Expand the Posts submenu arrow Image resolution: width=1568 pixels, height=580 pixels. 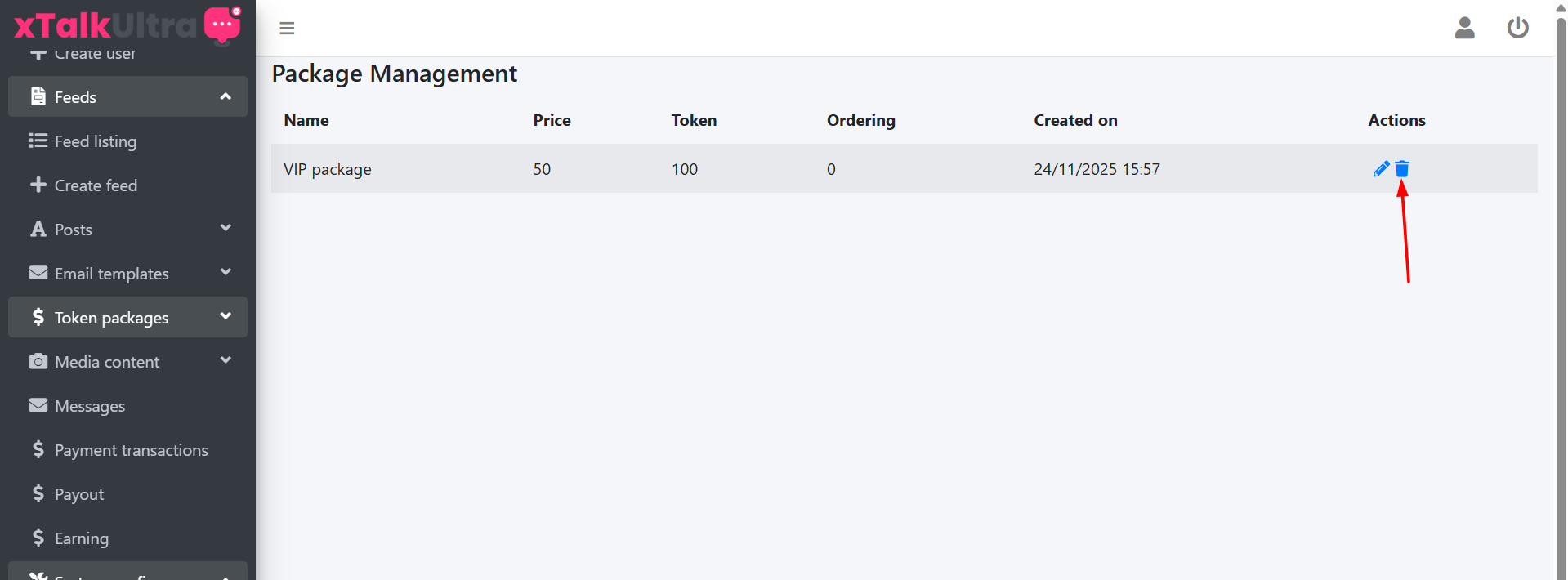coord(226,229)
